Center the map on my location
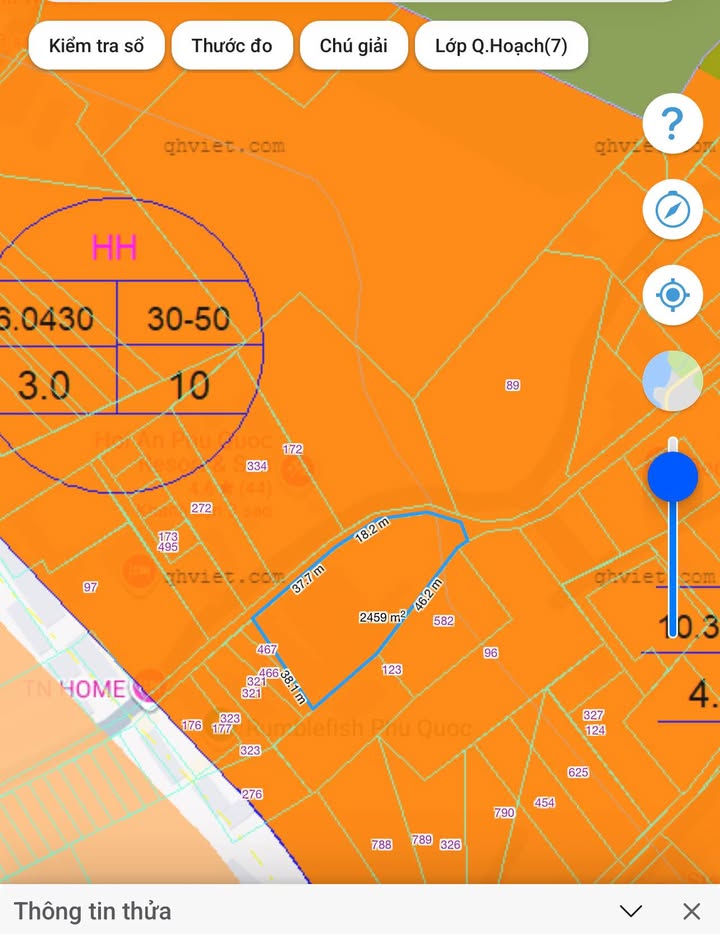 point(672,295)
